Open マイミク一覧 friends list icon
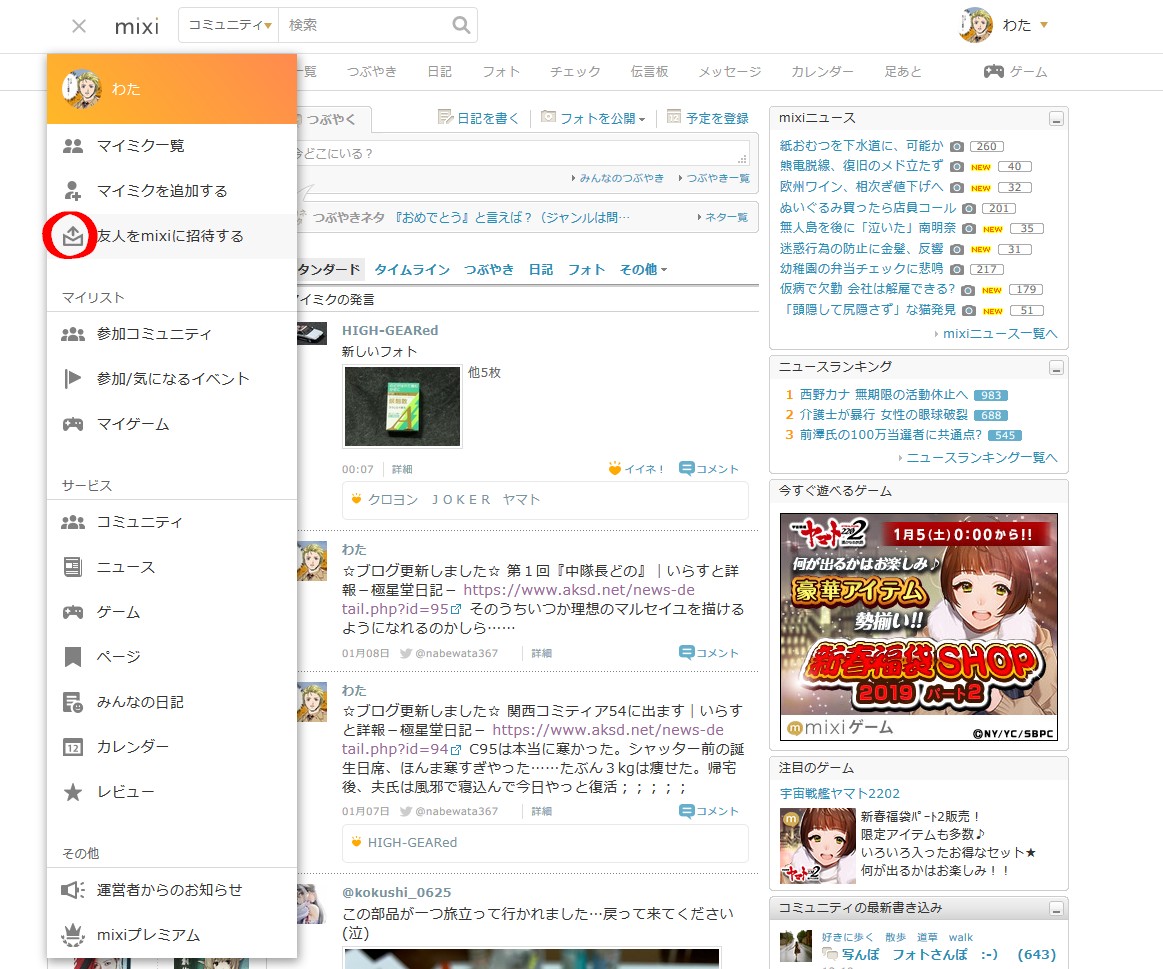The image size is (1163, 969). 73,146
